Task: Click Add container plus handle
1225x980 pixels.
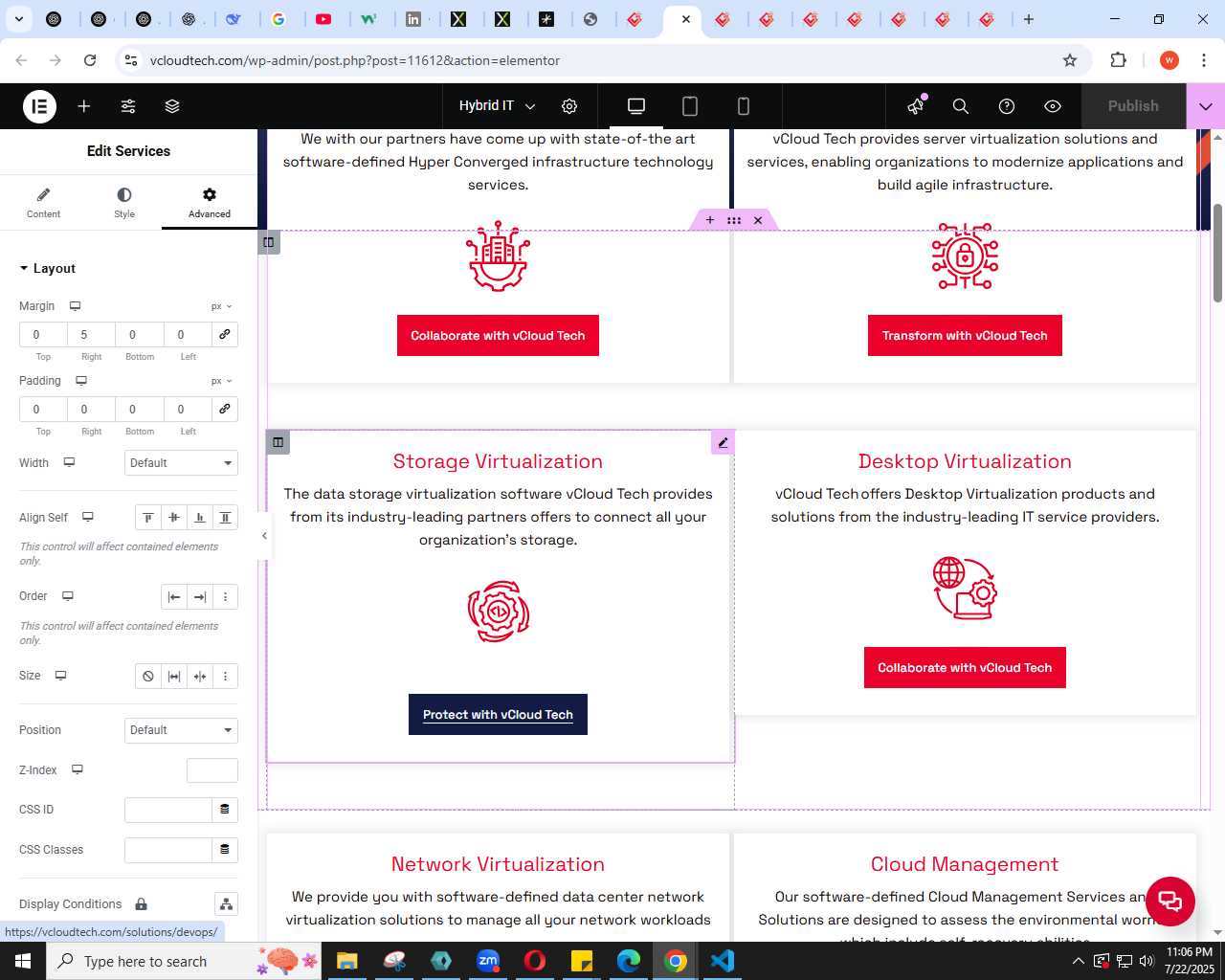Action: pyautogui.click(x=710, y=220)
